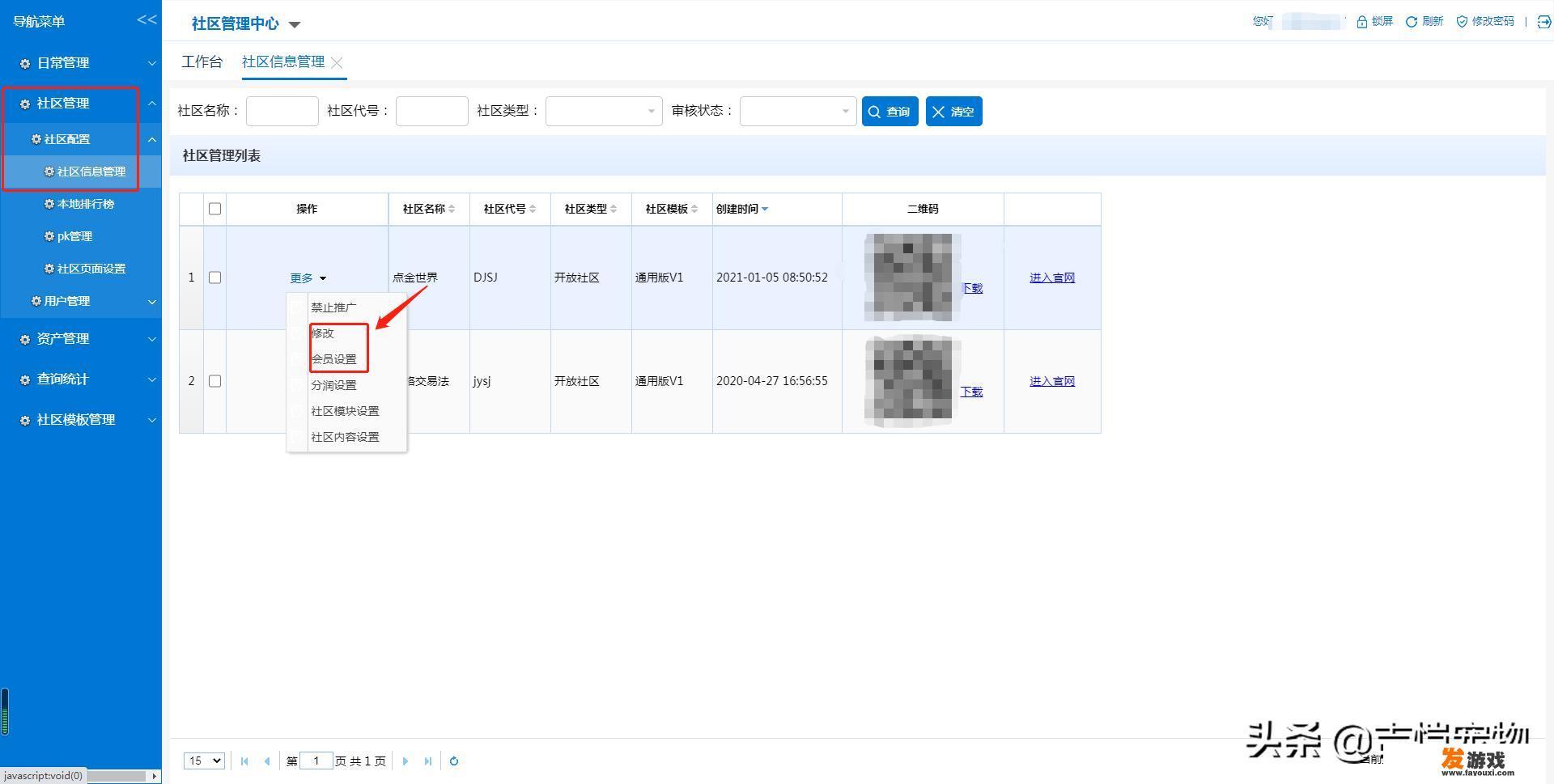Go to next page in pager
The height and width of the screenshot is (784, 1554).
tap(405, 761)
